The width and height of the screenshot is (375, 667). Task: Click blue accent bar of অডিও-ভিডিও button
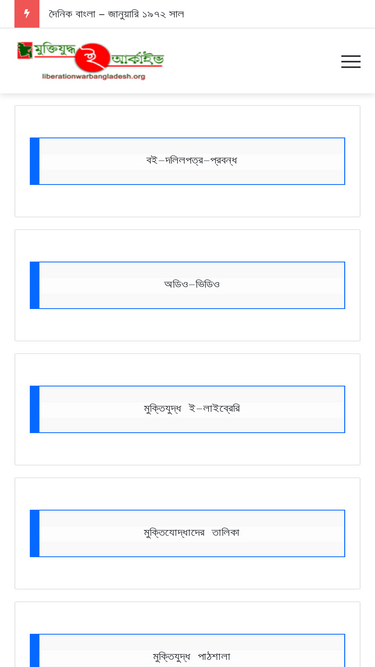coord(34,285)
